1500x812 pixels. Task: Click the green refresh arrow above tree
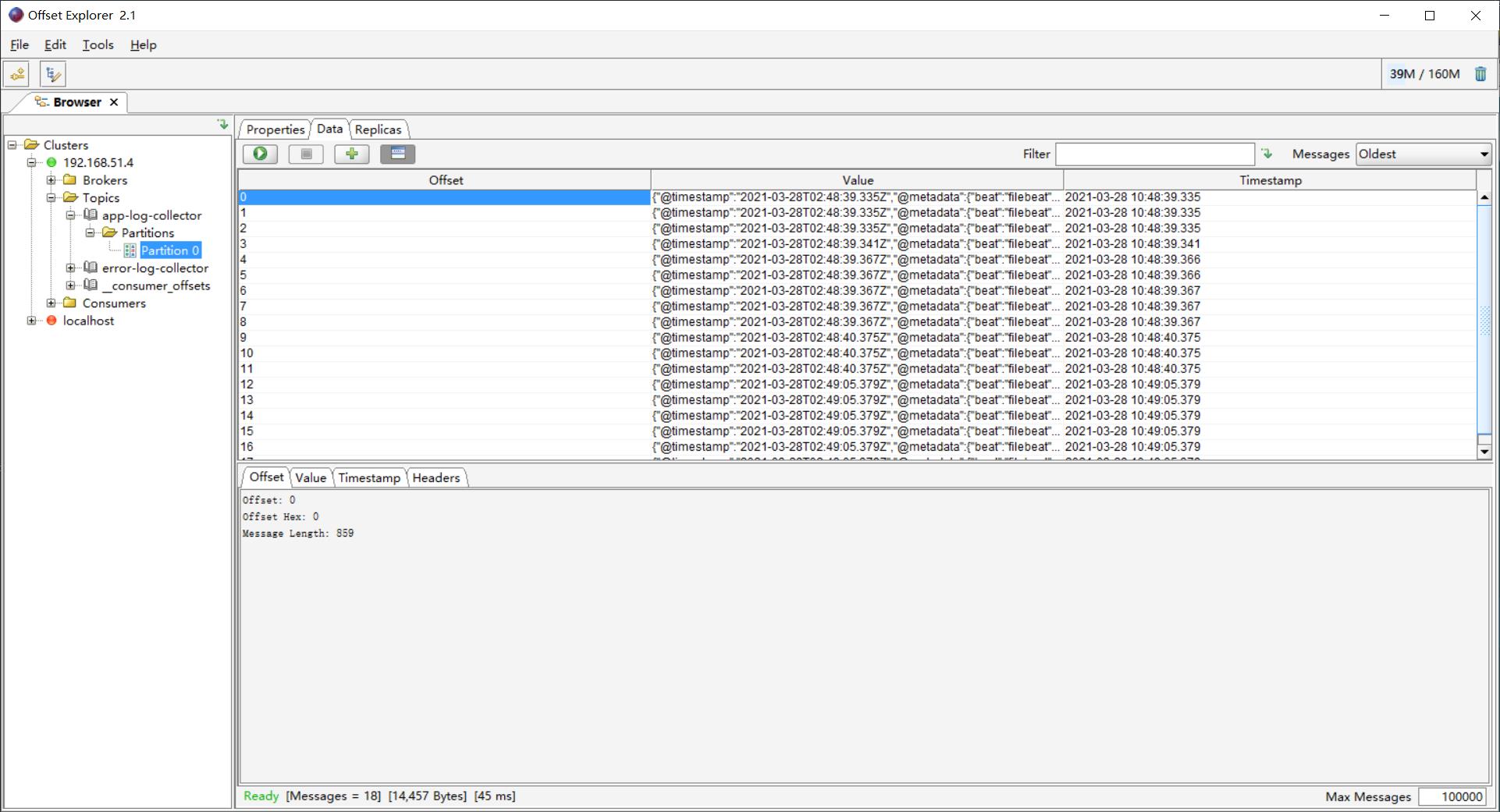pos(222,124)
